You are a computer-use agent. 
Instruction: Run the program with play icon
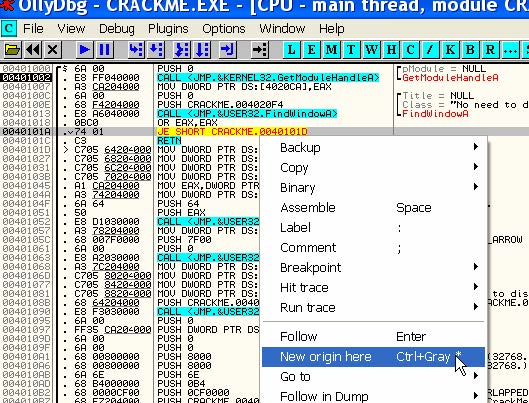coord(84,50)
